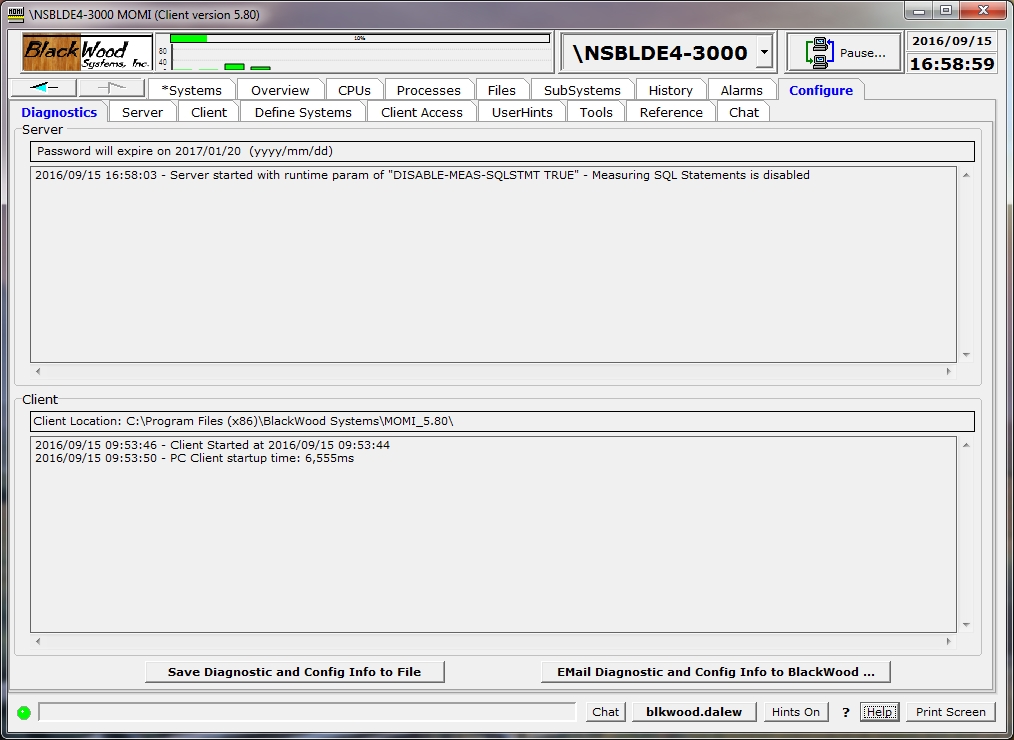This screenshot has width=1014, height=740.
Task: Select the Alarms tab
Action: click(x=741, y=90)
